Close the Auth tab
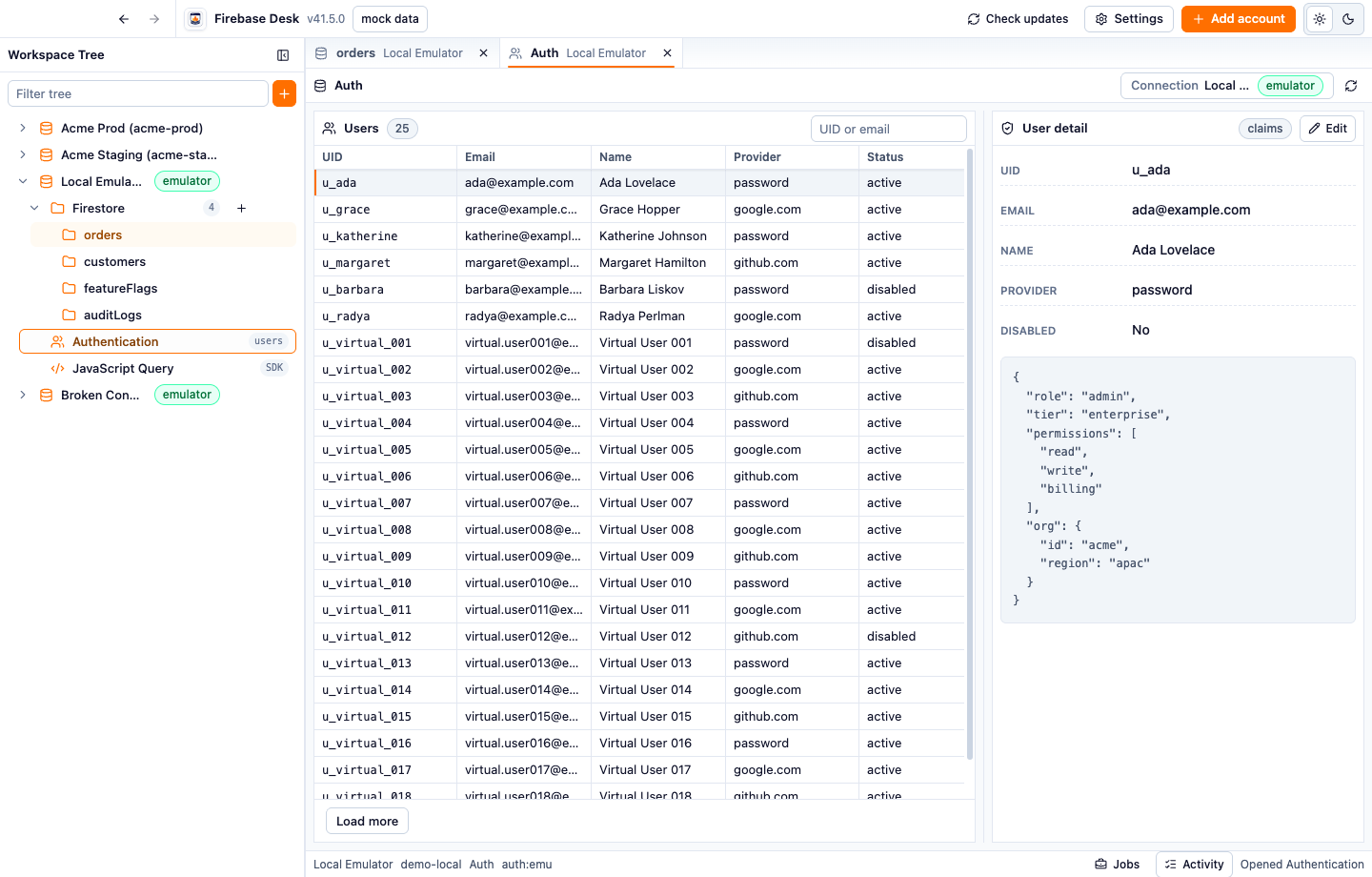The height and width of the screenshot is (877, 1372). click(668, 53)
